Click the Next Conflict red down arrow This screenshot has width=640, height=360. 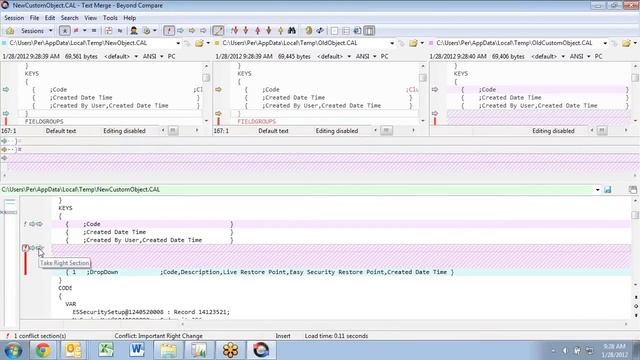(x=234, y=31)
